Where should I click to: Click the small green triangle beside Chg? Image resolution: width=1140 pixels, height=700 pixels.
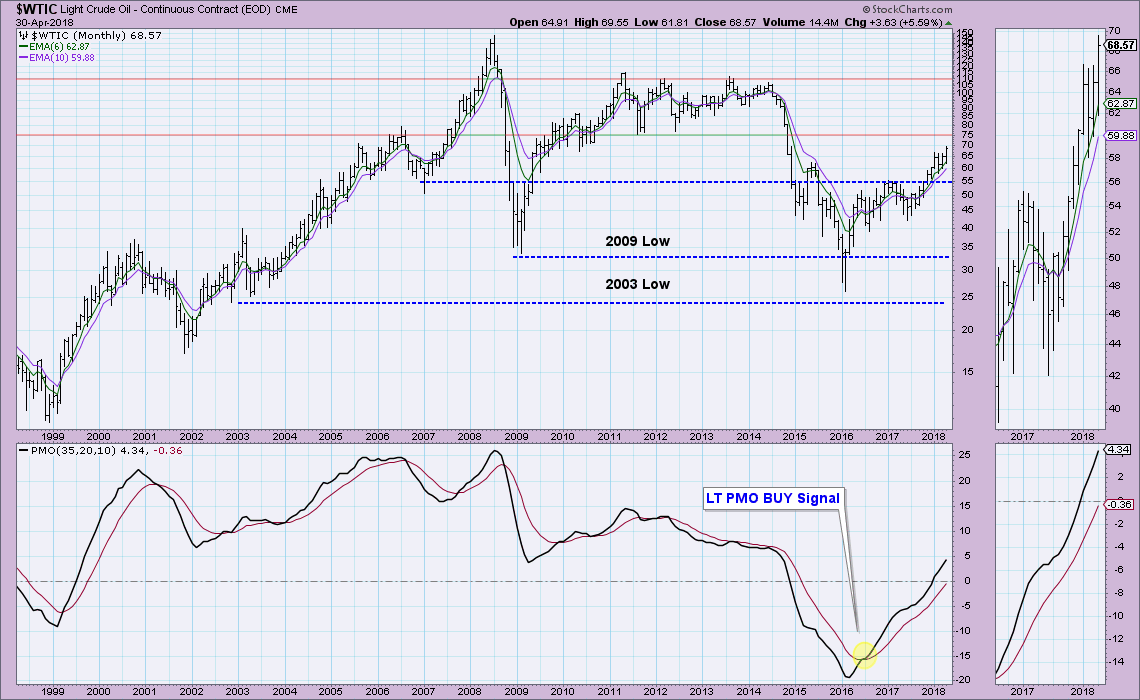tap(948, 21)
